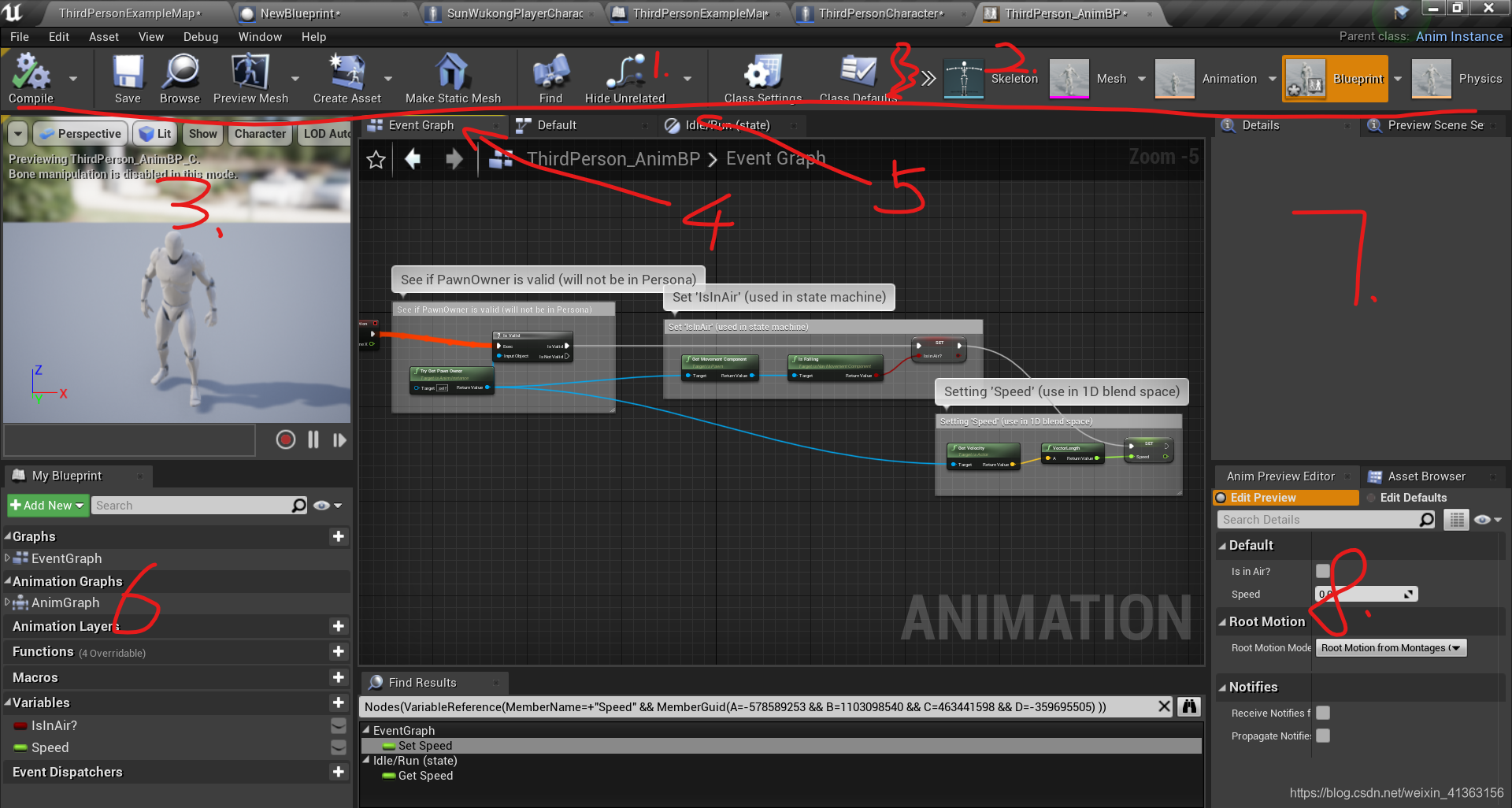Toggle the Is in Air? checkbox
This screenshot has width=1512, height=808.
click(1323, 571)
